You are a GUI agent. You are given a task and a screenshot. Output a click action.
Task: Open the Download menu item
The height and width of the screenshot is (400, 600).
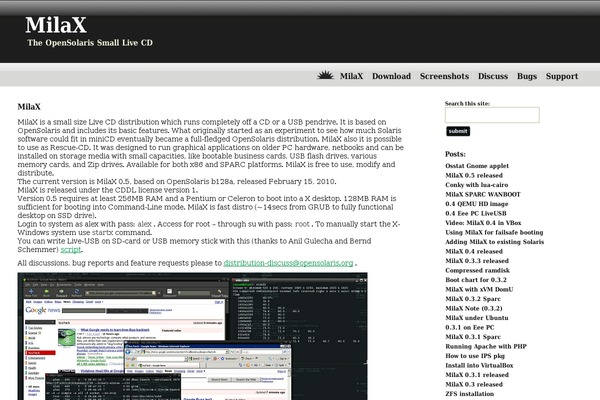pos(391,76)
